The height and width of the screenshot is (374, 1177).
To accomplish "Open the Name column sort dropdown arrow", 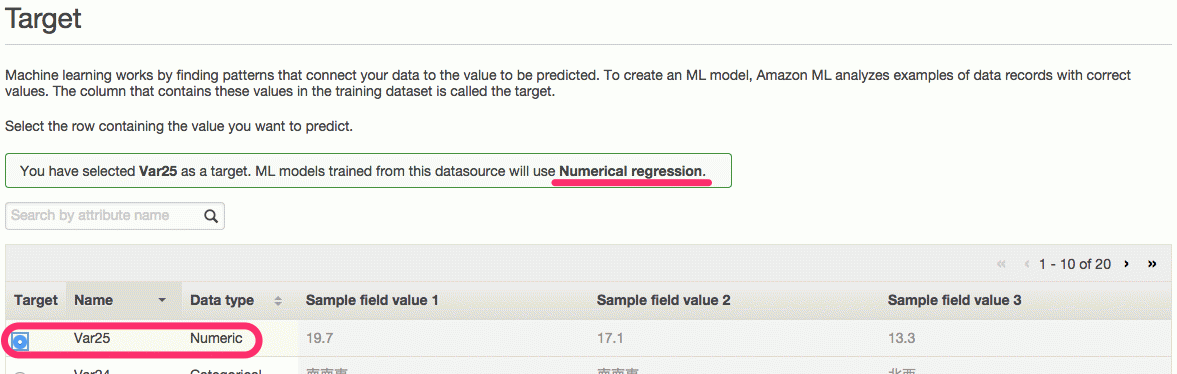I will [161, 300].
